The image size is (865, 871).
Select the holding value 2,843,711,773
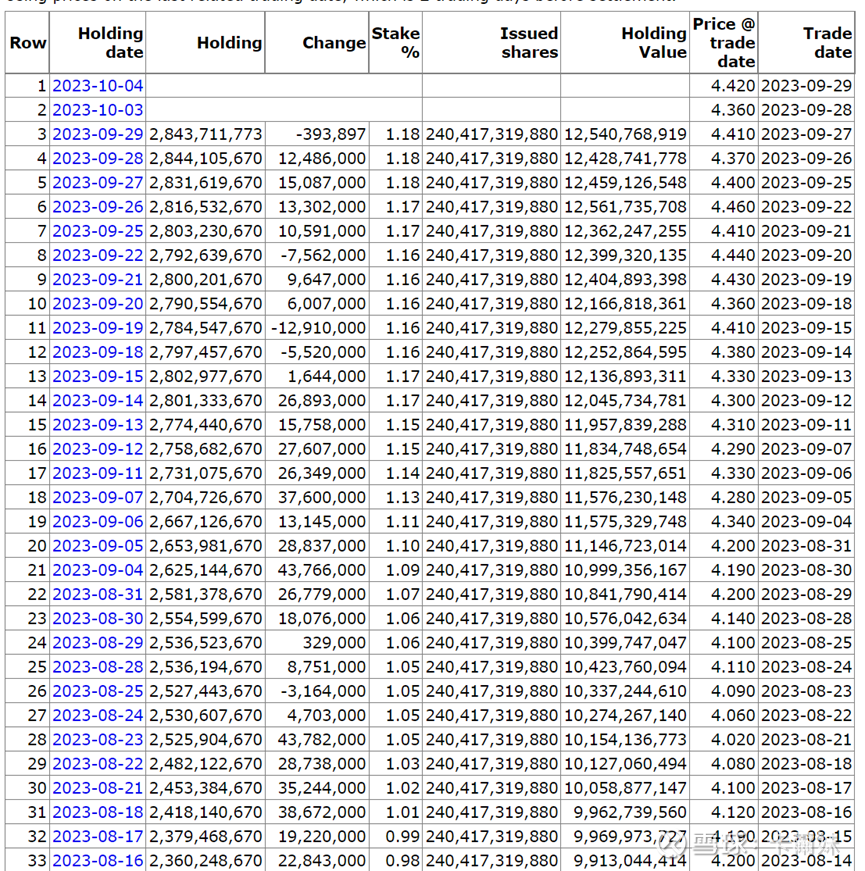206,134
